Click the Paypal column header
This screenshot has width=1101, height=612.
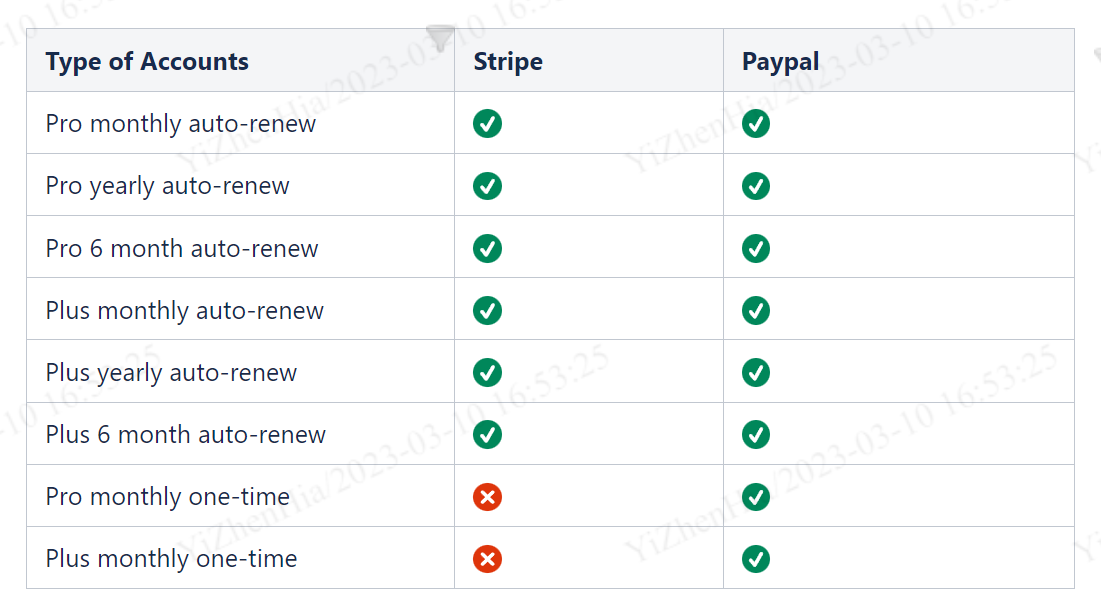tap(780, 62)
